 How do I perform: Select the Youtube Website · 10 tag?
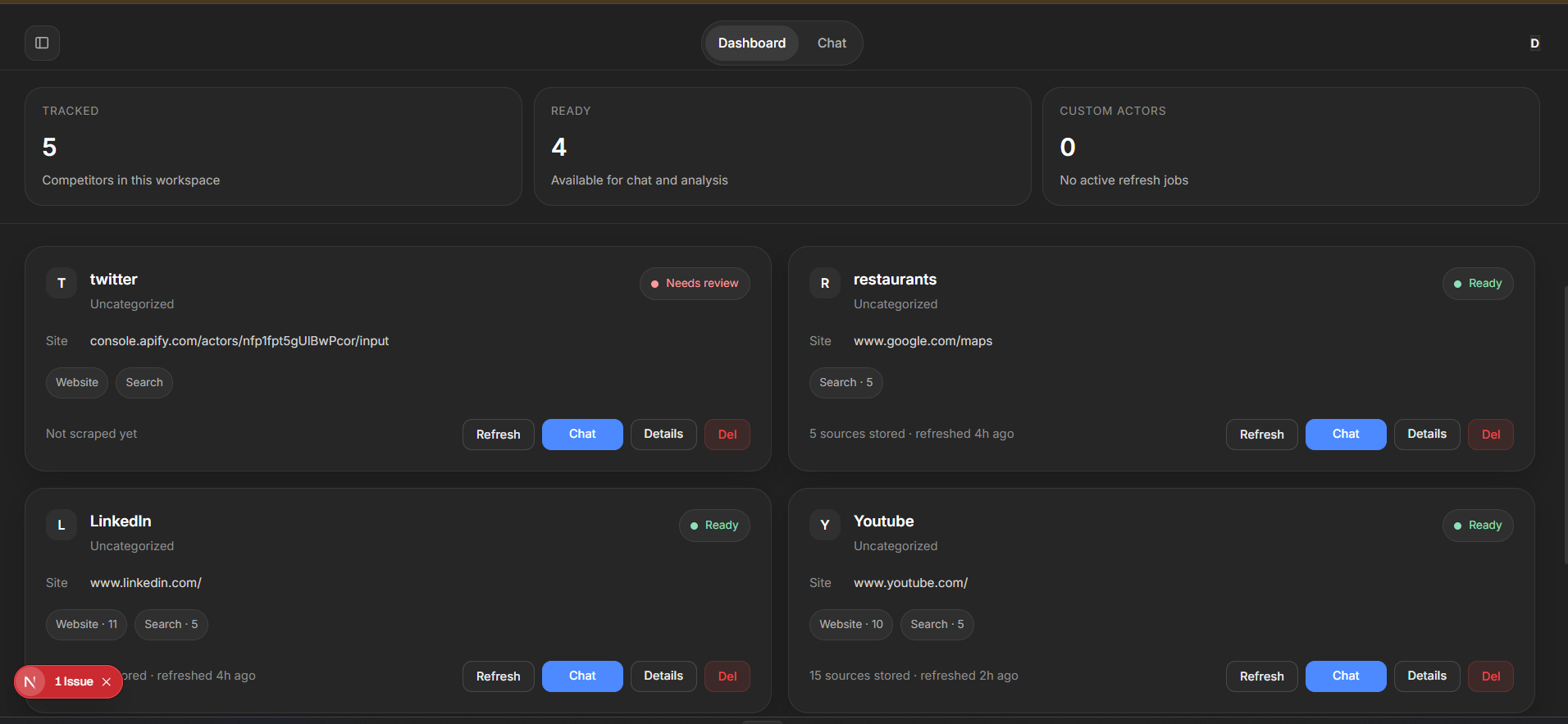click(851, 625)
